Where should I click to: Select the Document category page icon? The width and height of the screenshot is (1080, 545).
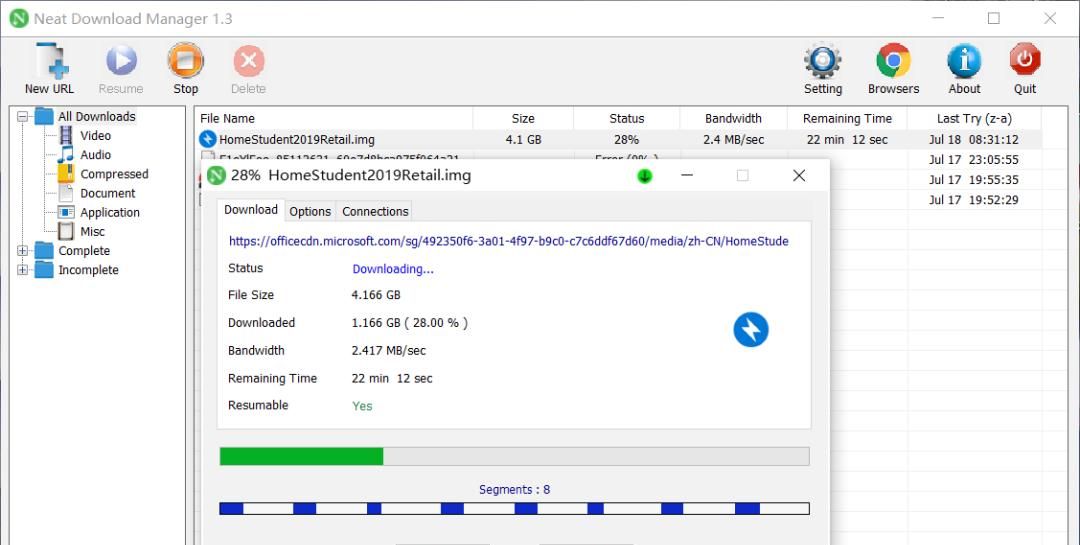pos(66,193)
